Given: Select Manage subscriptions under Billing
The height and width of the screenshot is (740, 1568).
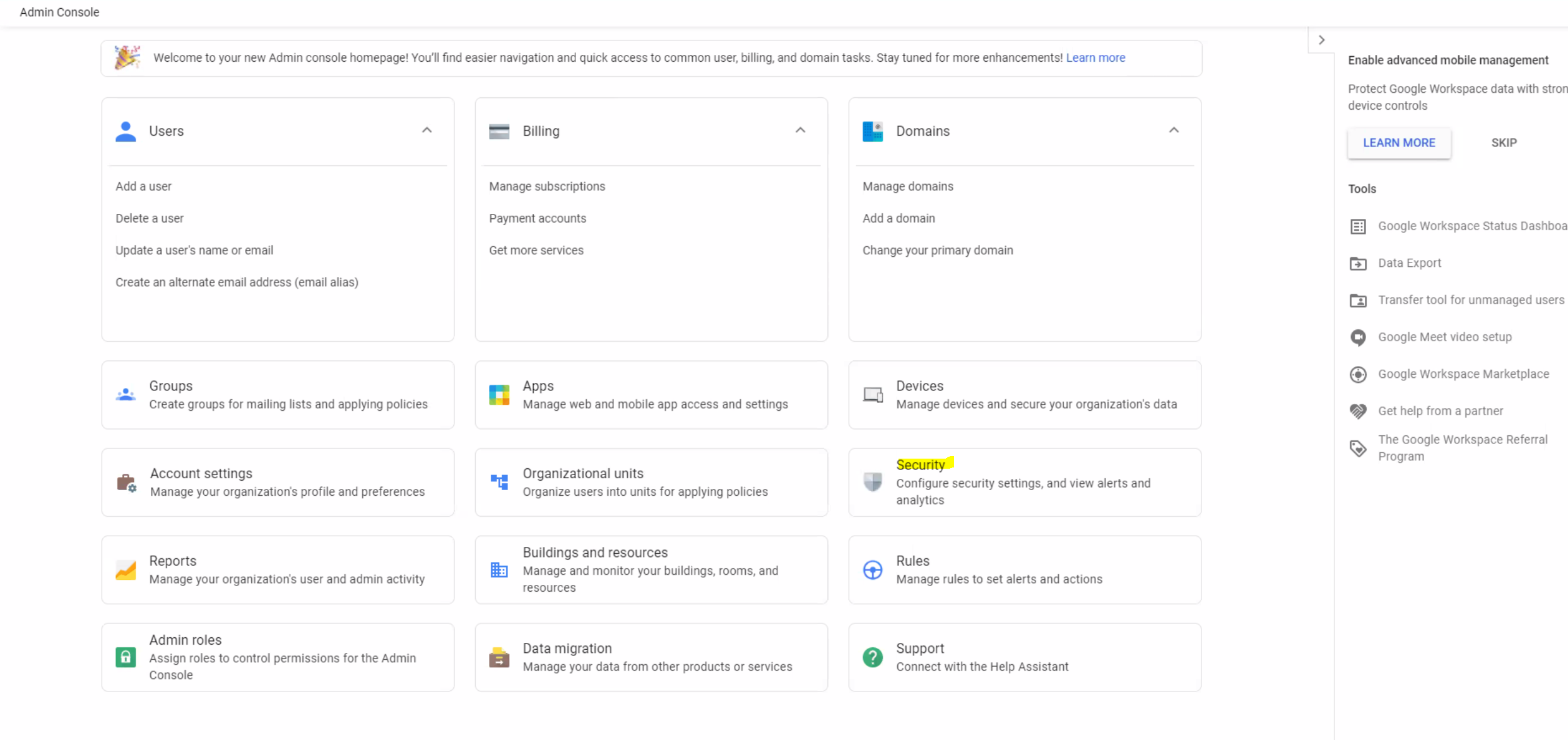Looking at the screenshot, I should pyautogui.click(x=546, y=186).
